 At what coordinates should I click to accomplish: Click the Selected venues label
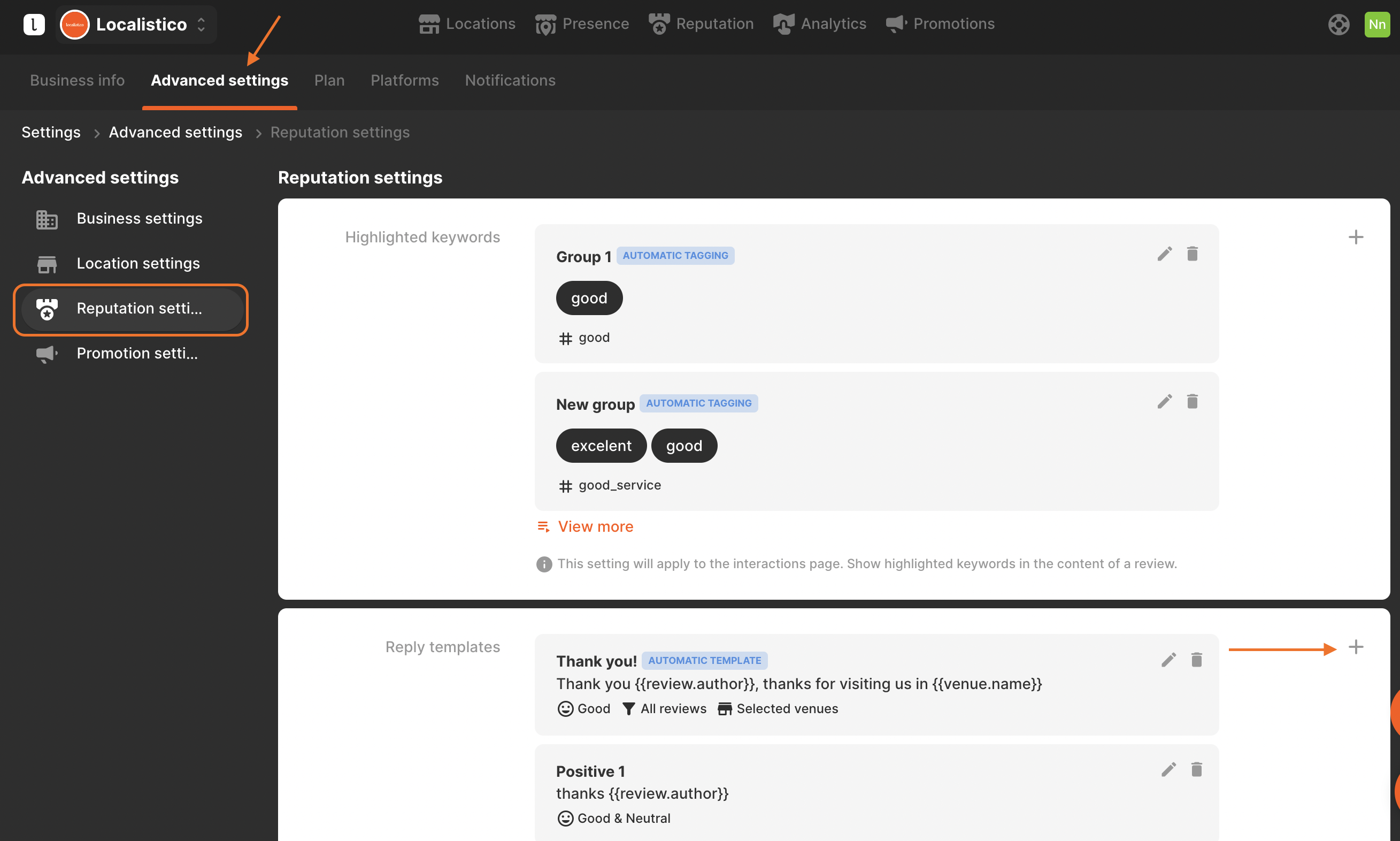(x=778, y=709)
